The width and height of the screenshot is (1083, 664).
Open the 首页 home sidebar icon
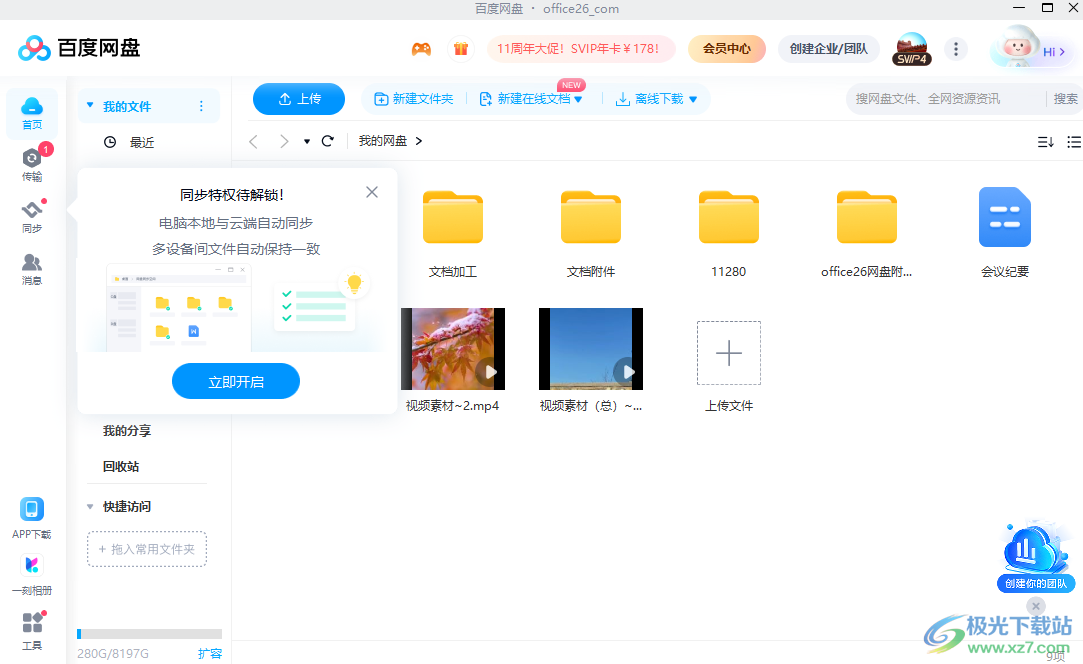point(32,113)
